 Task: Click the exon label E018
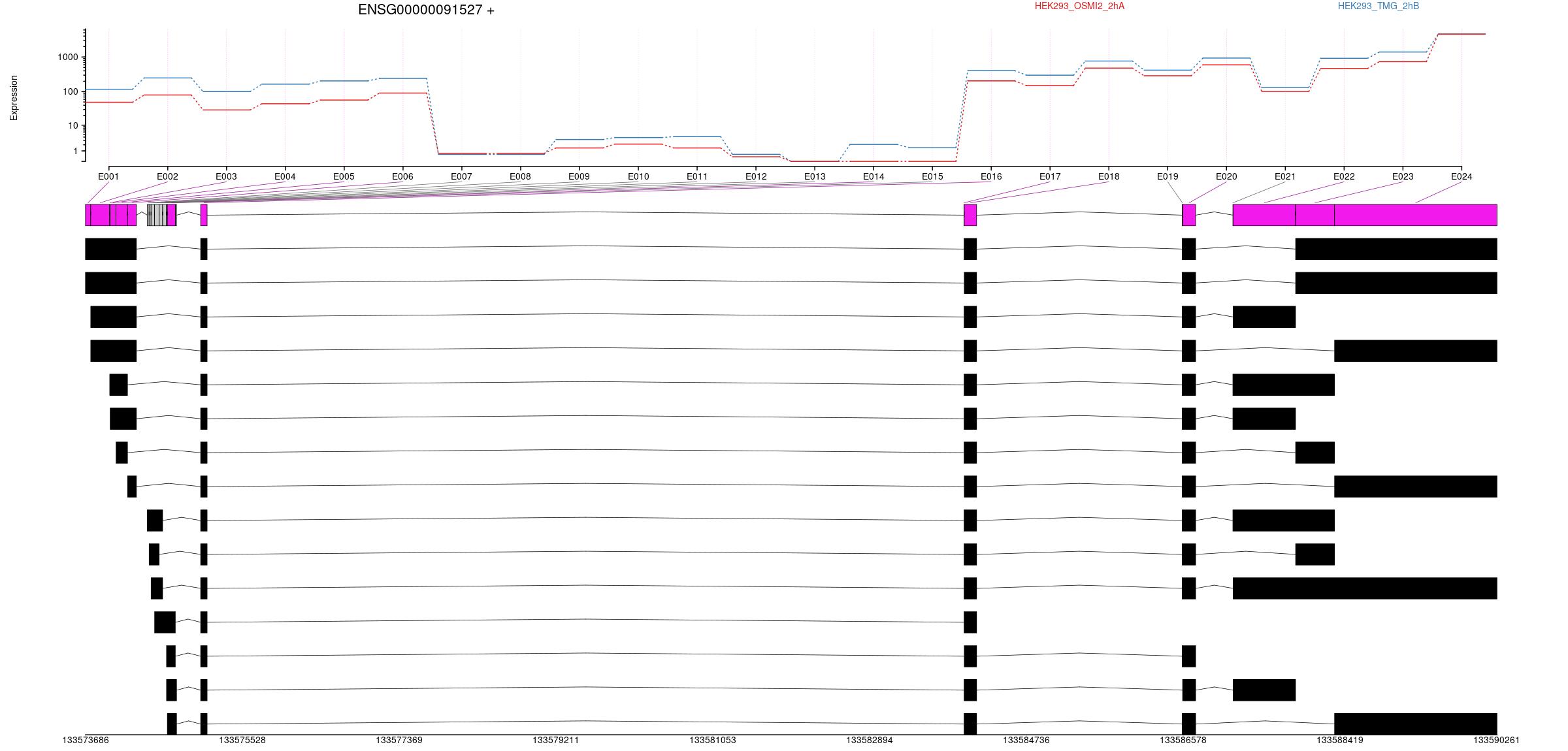1109,176
